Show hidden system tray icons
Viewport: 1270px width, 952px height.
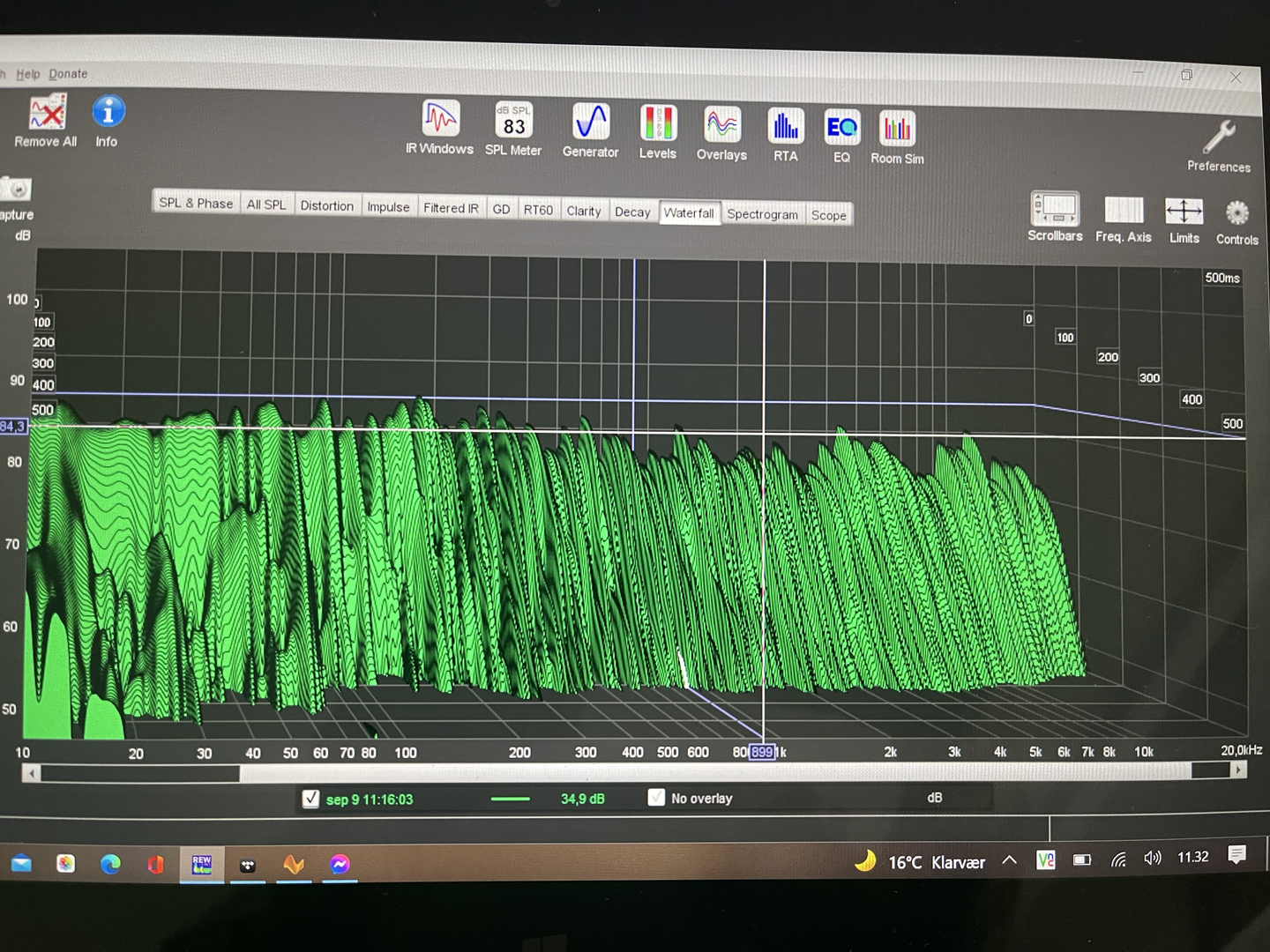click(x=1009, y=860)
